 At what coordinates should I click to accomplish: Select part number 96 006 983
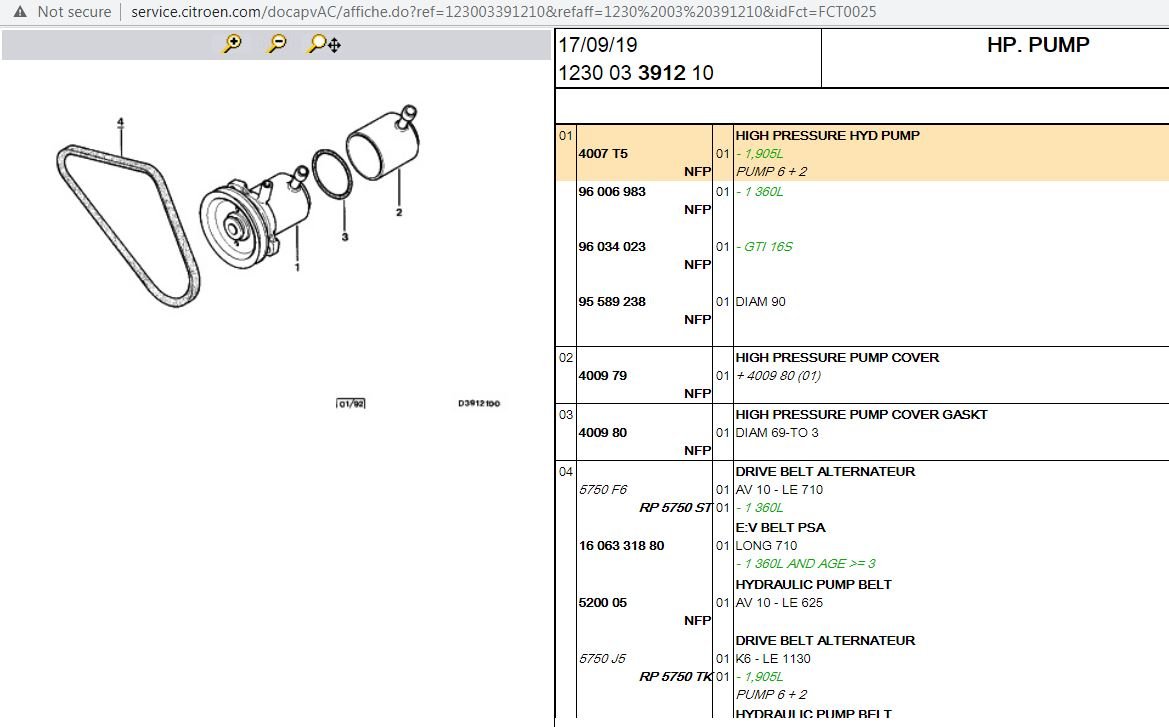pos(612,192)
